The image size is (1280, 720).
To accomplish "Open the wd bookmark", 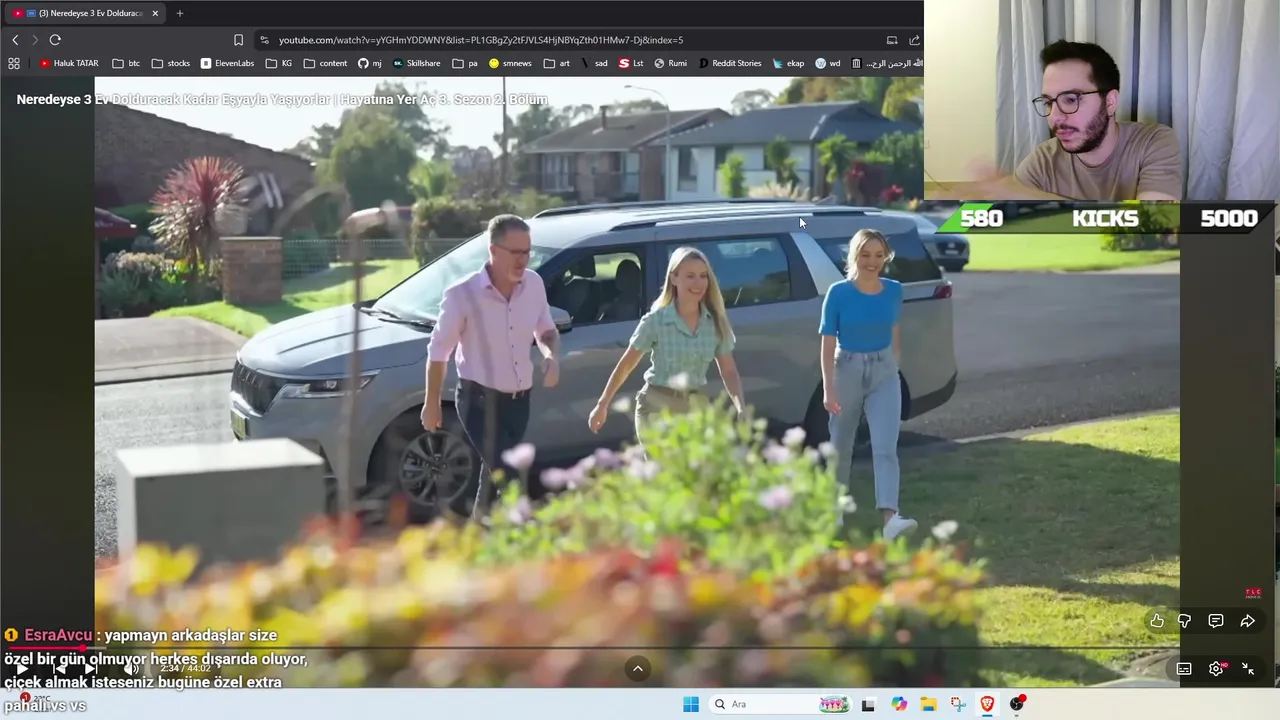I will click(x=828, y=63).
